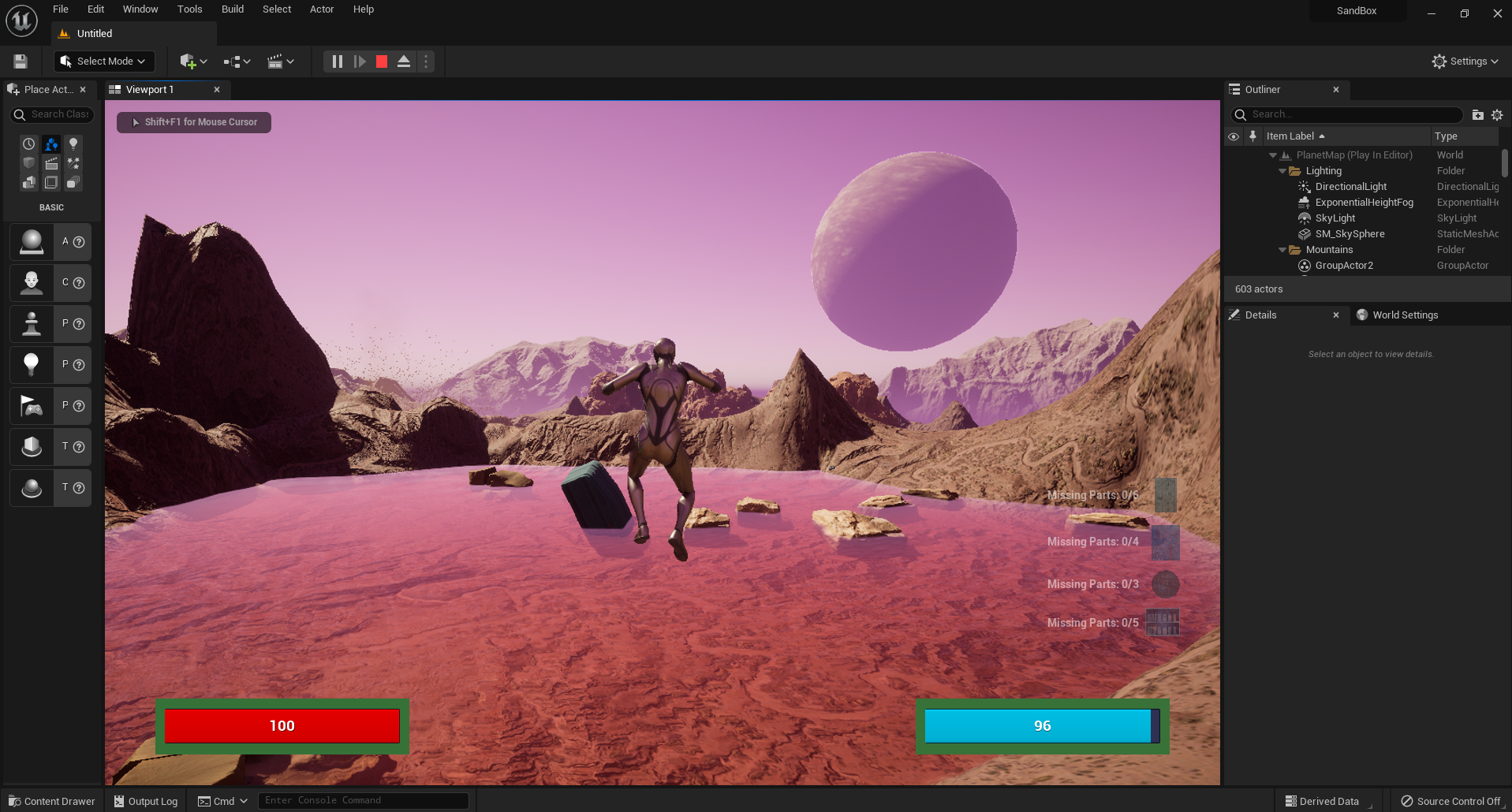Sort Outliner by Type column
The height and width of the screenshot is (812, 1512).
coord(1465,136)
